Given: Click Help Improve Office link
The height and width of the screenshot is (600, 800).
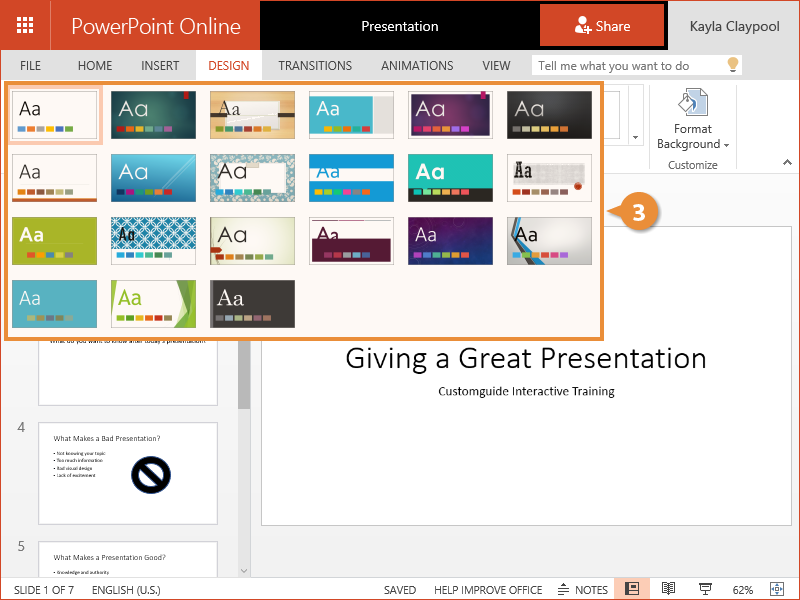Looking at the screenshot, I should tap(488, 590).
